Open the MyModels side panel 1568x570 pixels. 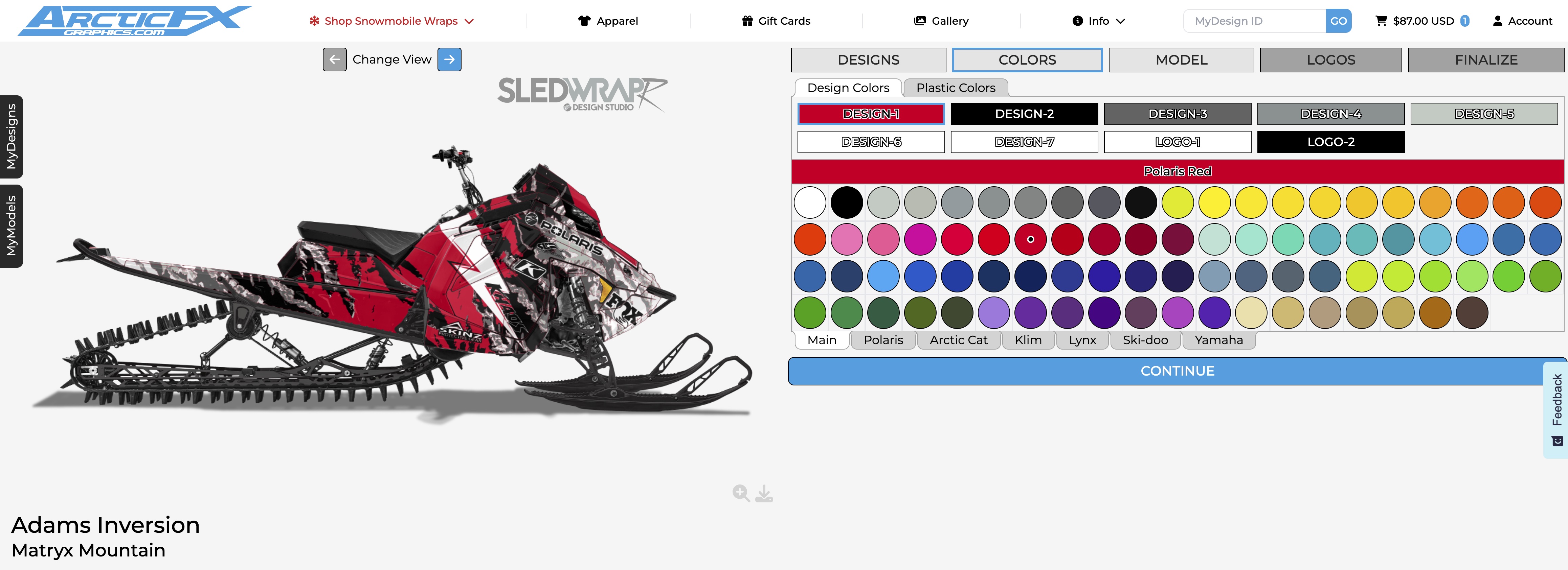pyautogui.click(x=11, y=226)
